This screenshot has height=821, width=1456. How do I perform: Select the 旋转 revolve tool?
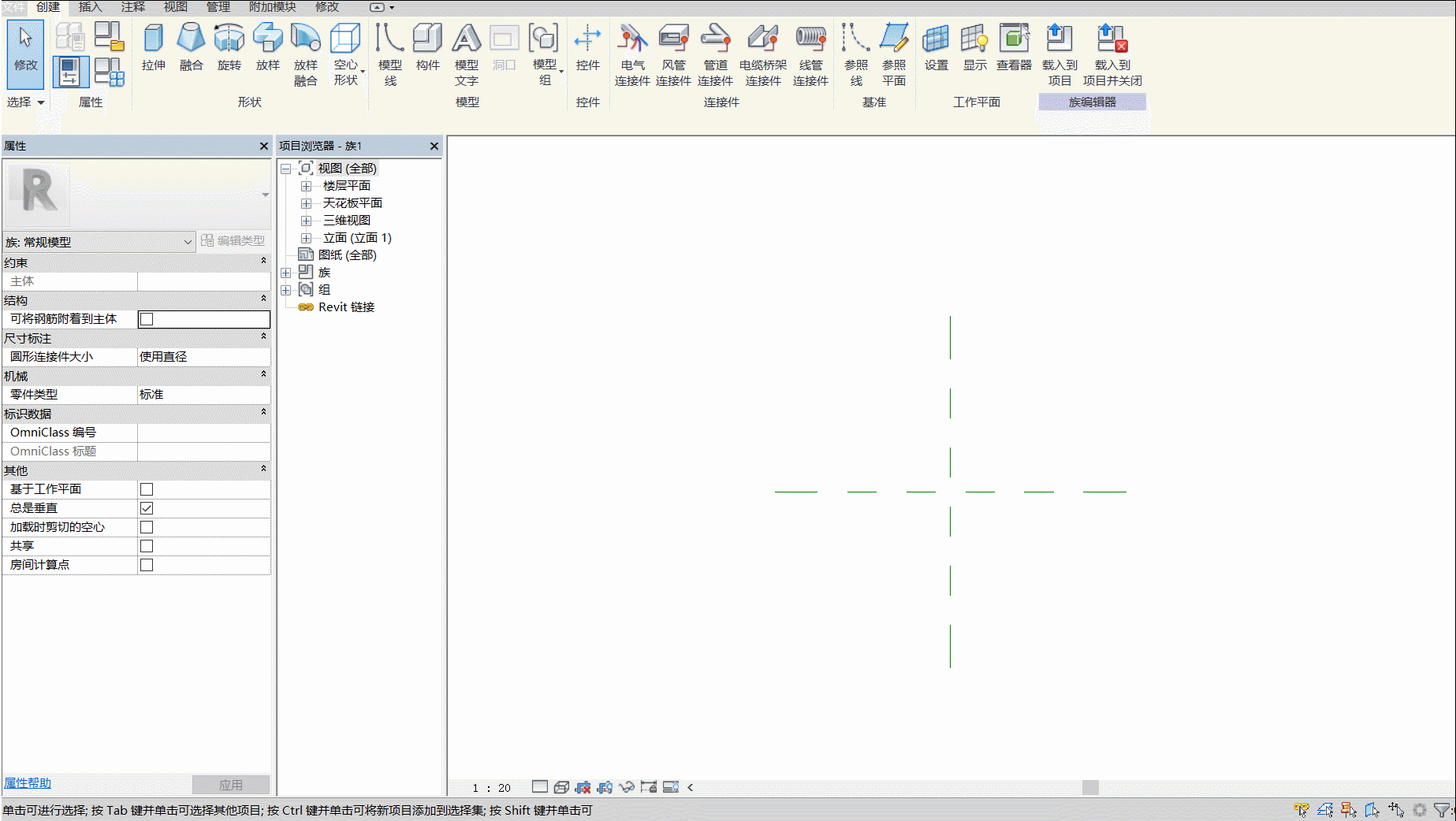(229, 47)
